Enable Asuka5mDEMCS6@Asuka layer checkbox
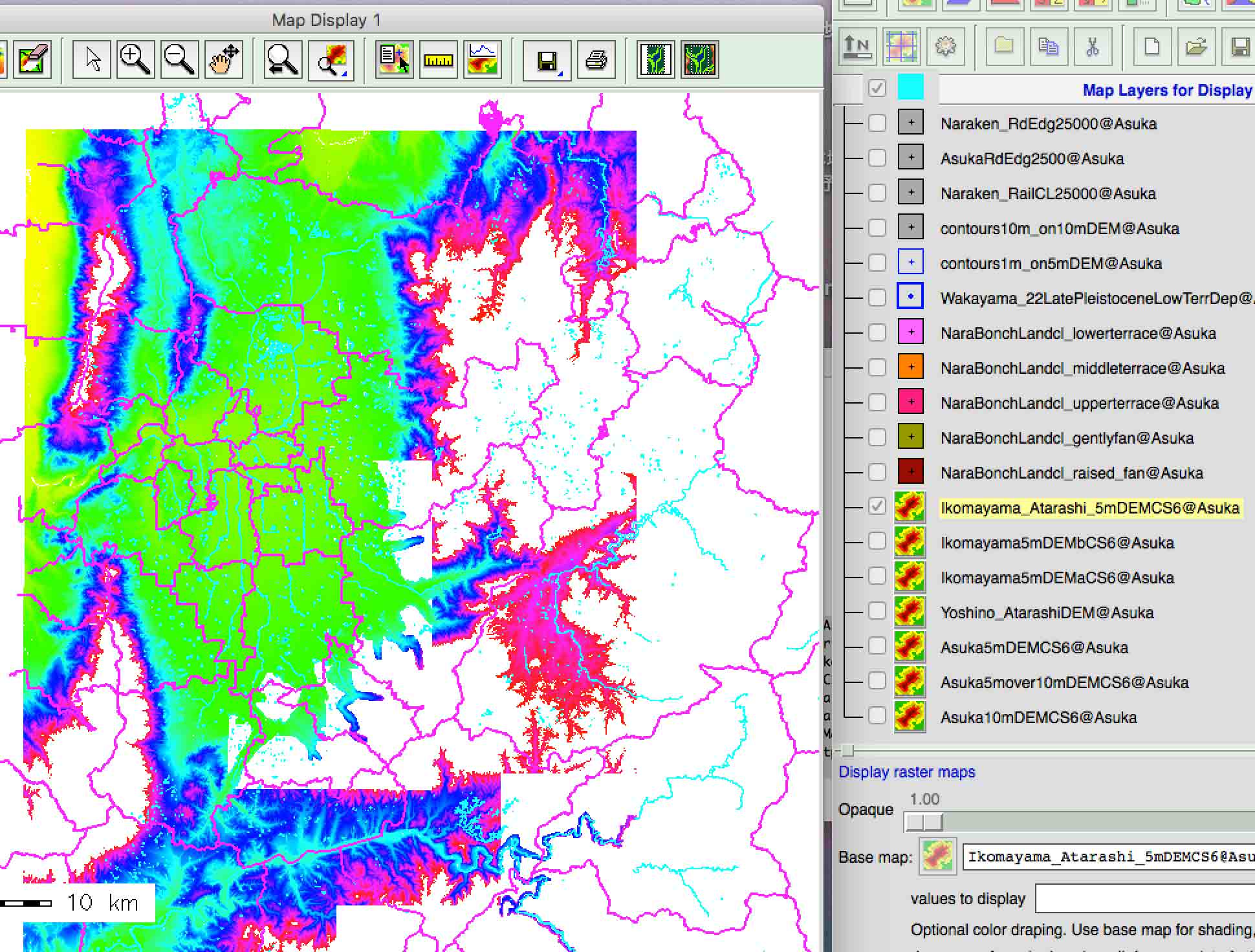The image size is (1255, 952). [877, 646]
